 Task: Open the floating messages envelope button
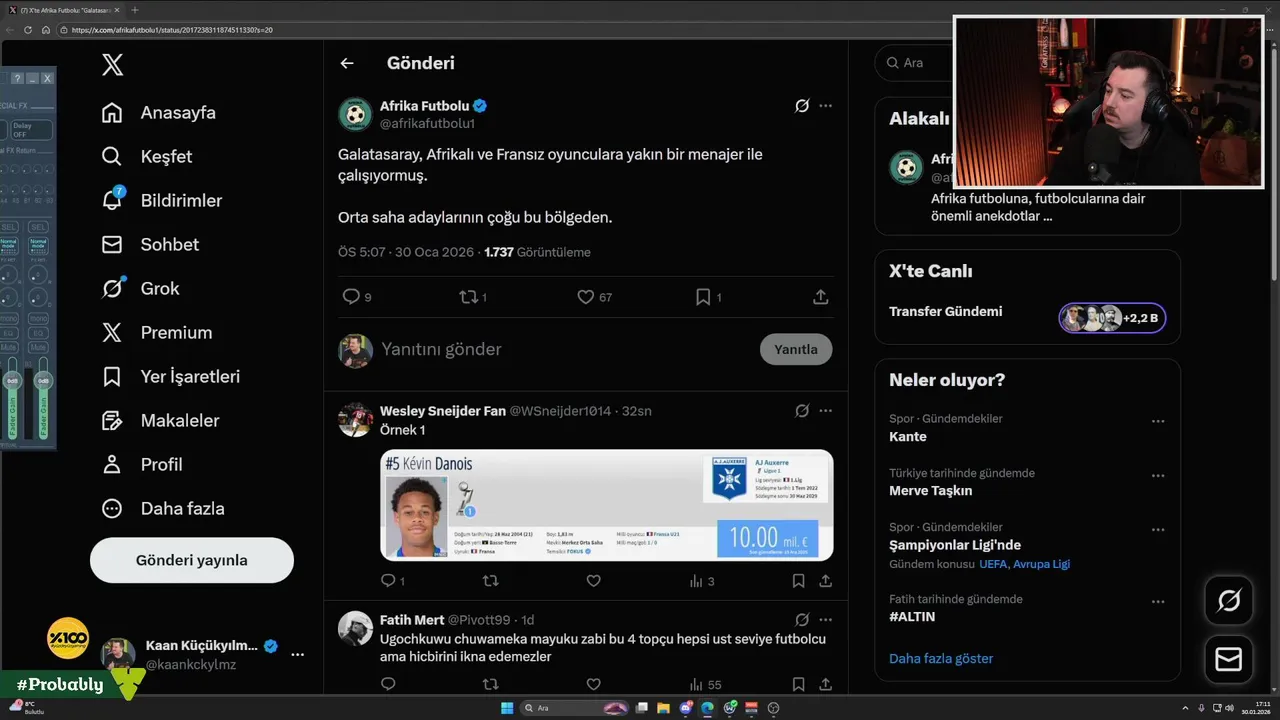point(1228,659)
